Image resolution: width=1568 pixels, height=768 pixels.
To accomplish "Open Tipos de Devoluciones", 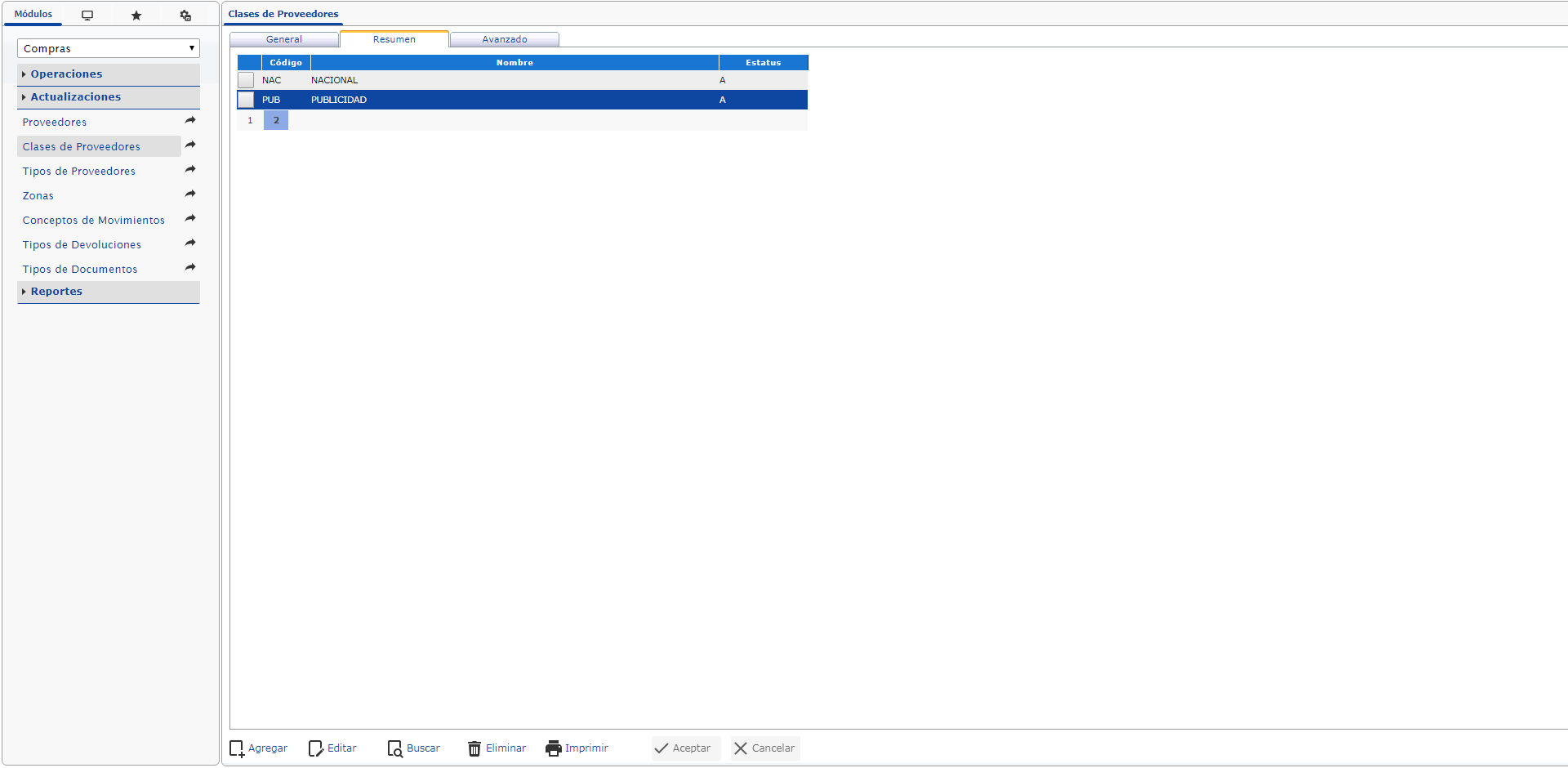I will point(82,244).
